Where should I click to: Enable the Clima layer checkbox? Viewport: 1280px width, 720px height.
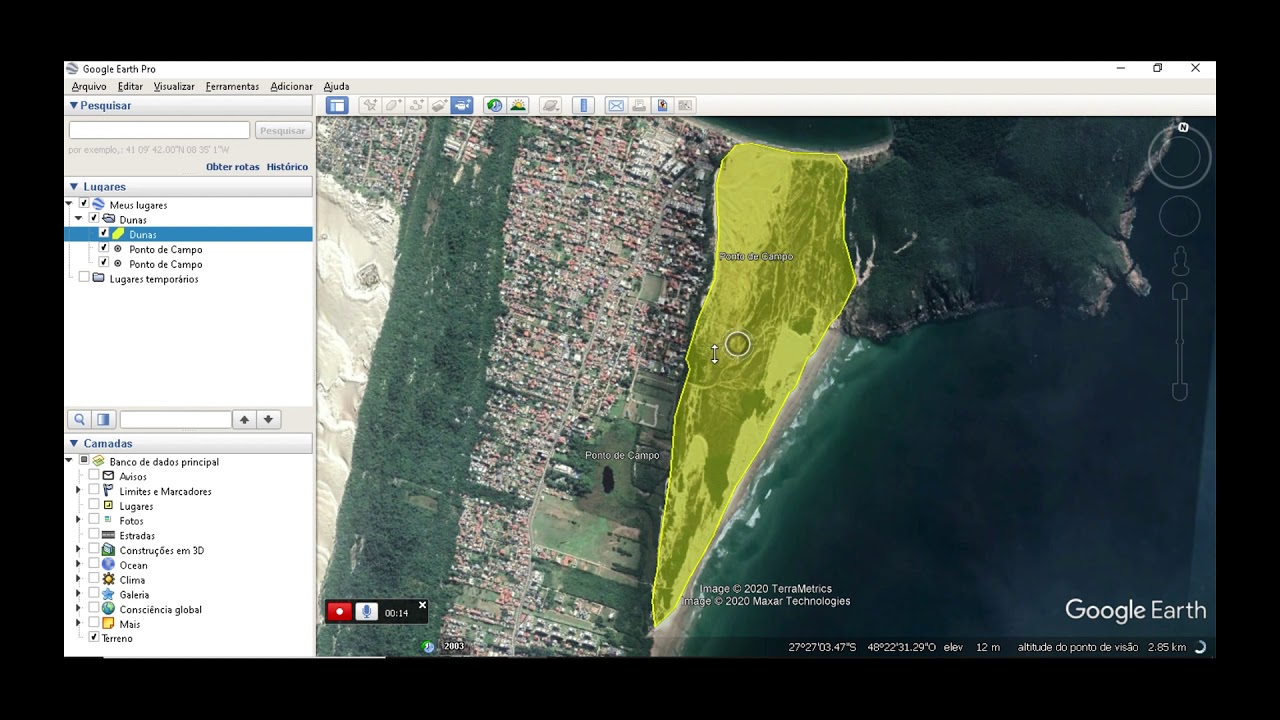(x=94, y=579)
